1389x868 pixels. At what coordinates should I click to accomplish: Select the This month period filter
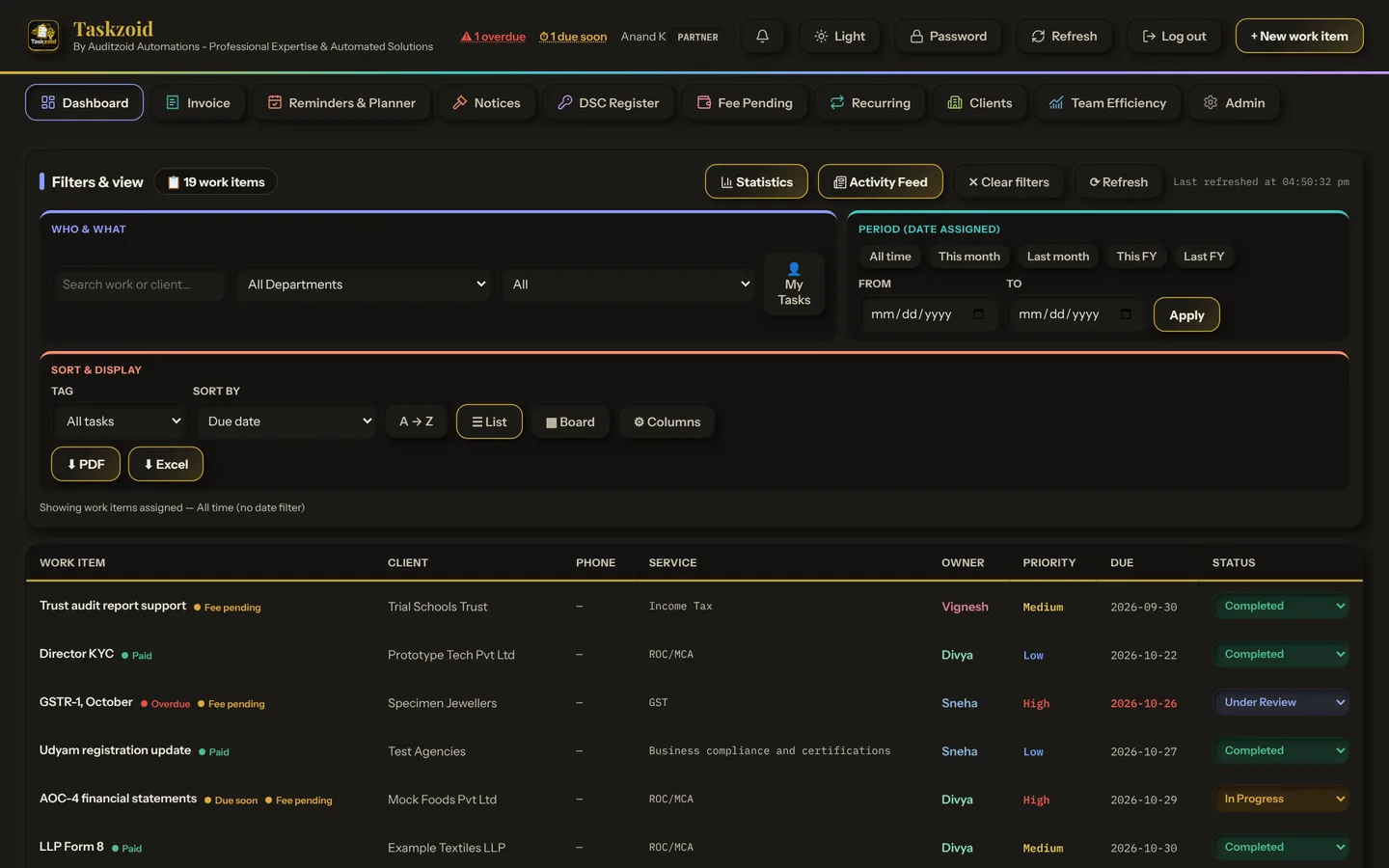coord(969,257)
